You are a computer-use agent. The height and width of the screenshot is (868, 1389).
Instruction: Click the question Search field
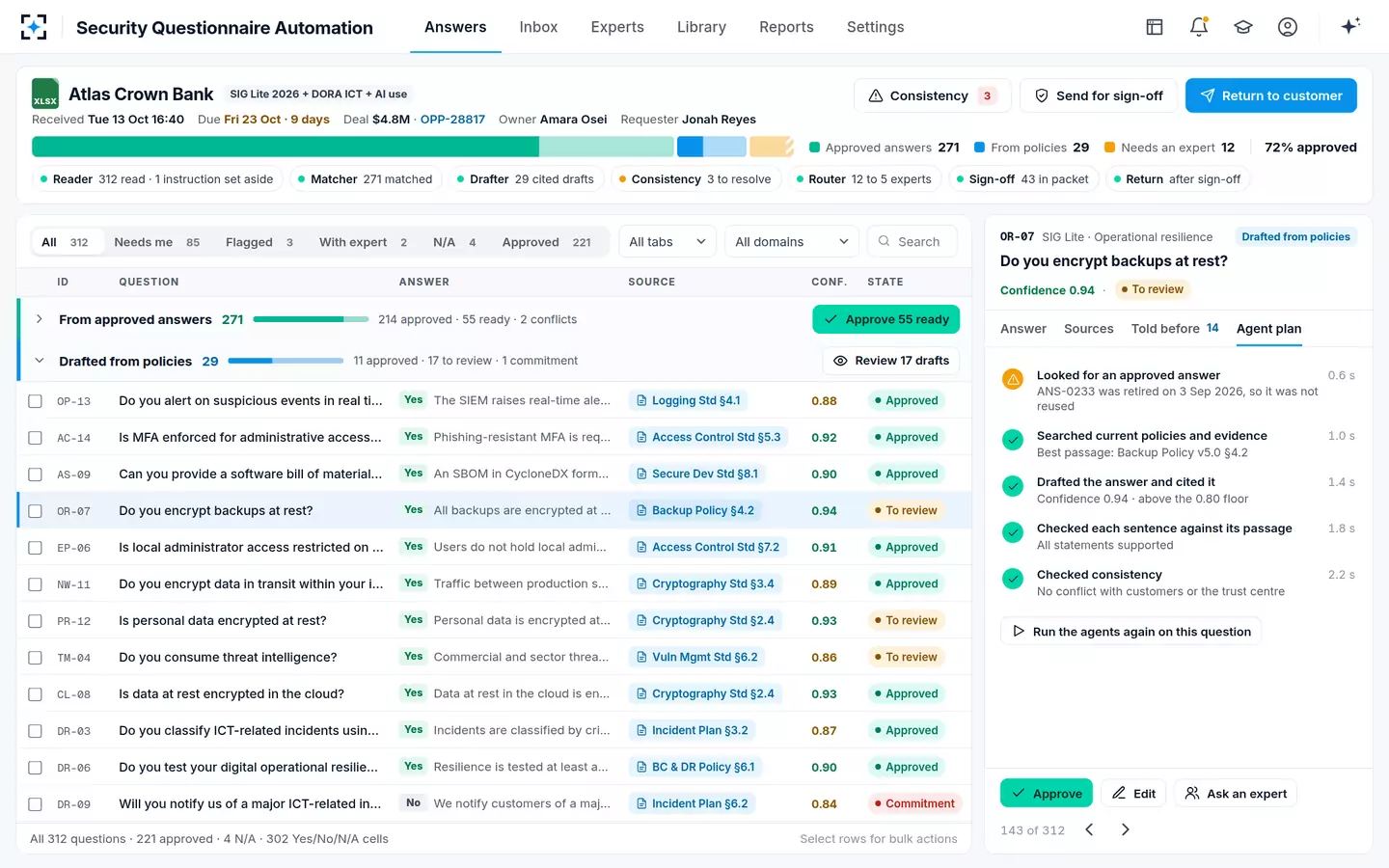click(x=912, y=241)
